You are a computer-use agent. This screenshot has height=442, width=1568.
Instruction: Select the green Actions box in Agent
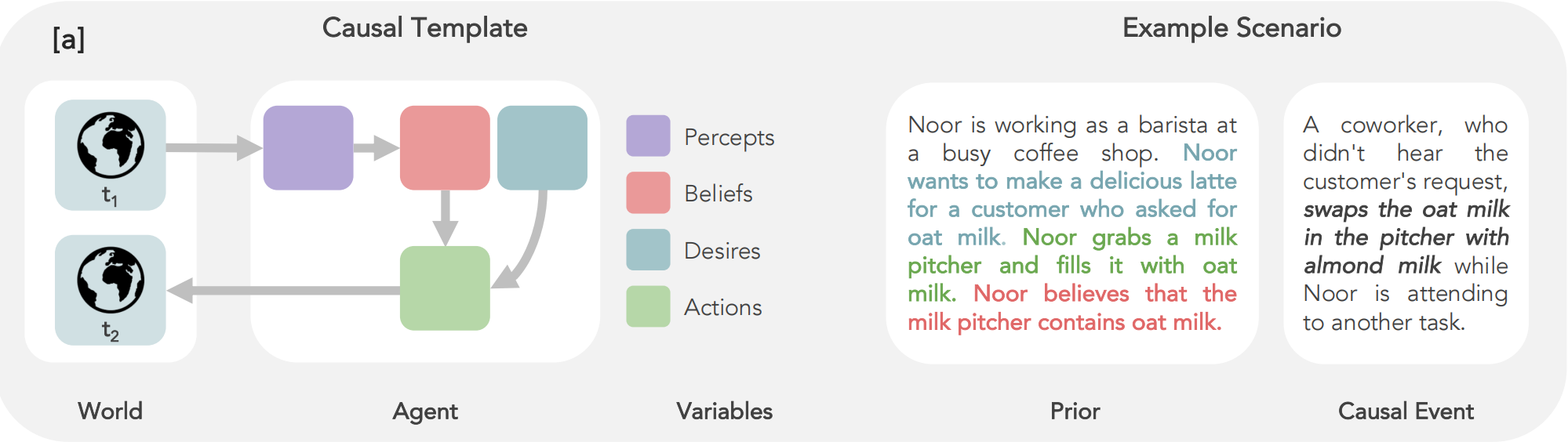pyautogui.click(x=445, y=288)
